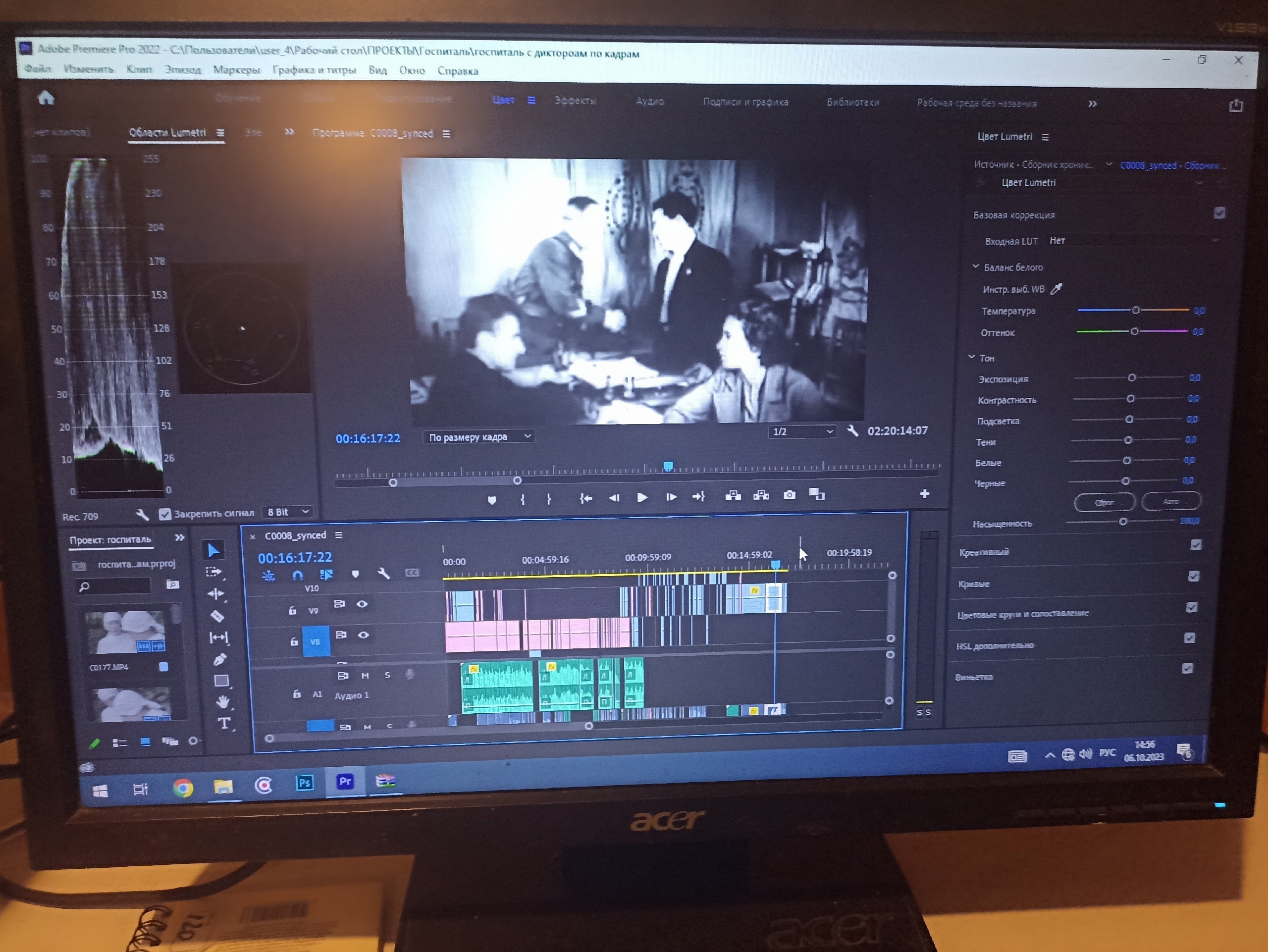Click the Сброс button
This screenshot has height=952, width=1268.
click(x=1104, y=503)
